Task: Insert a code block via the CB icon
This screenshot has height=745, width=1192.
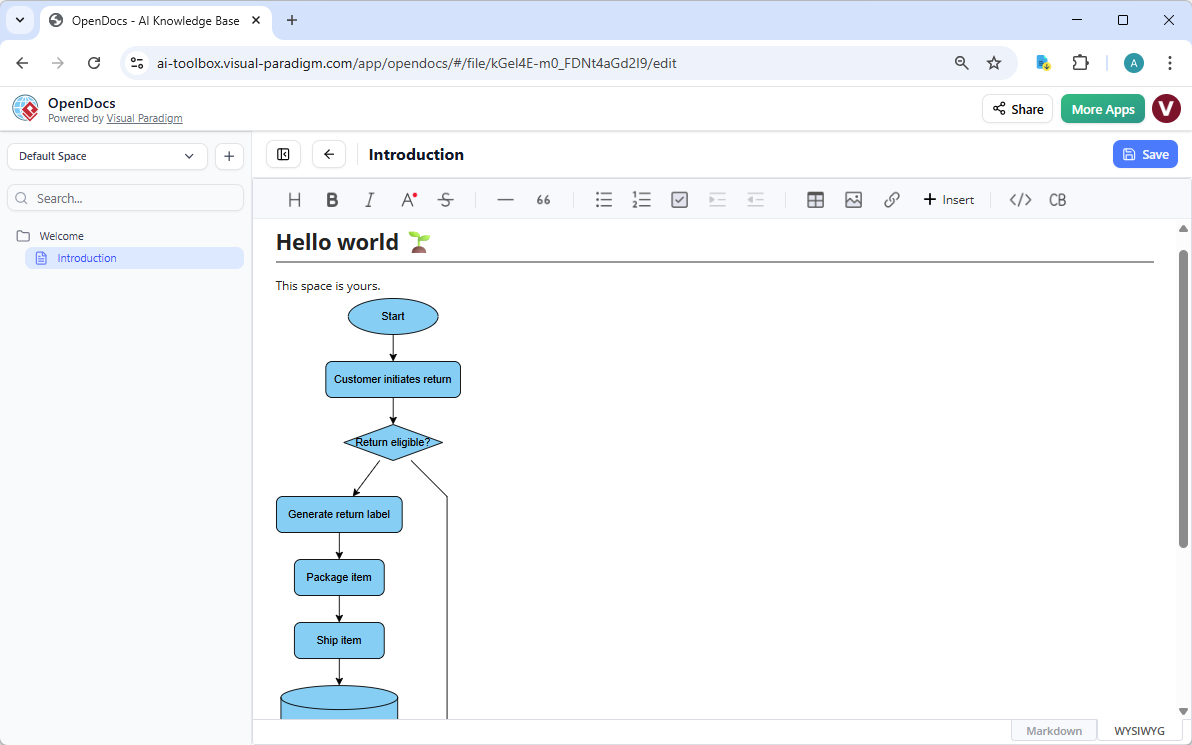Action: [x=1057, y=199]
